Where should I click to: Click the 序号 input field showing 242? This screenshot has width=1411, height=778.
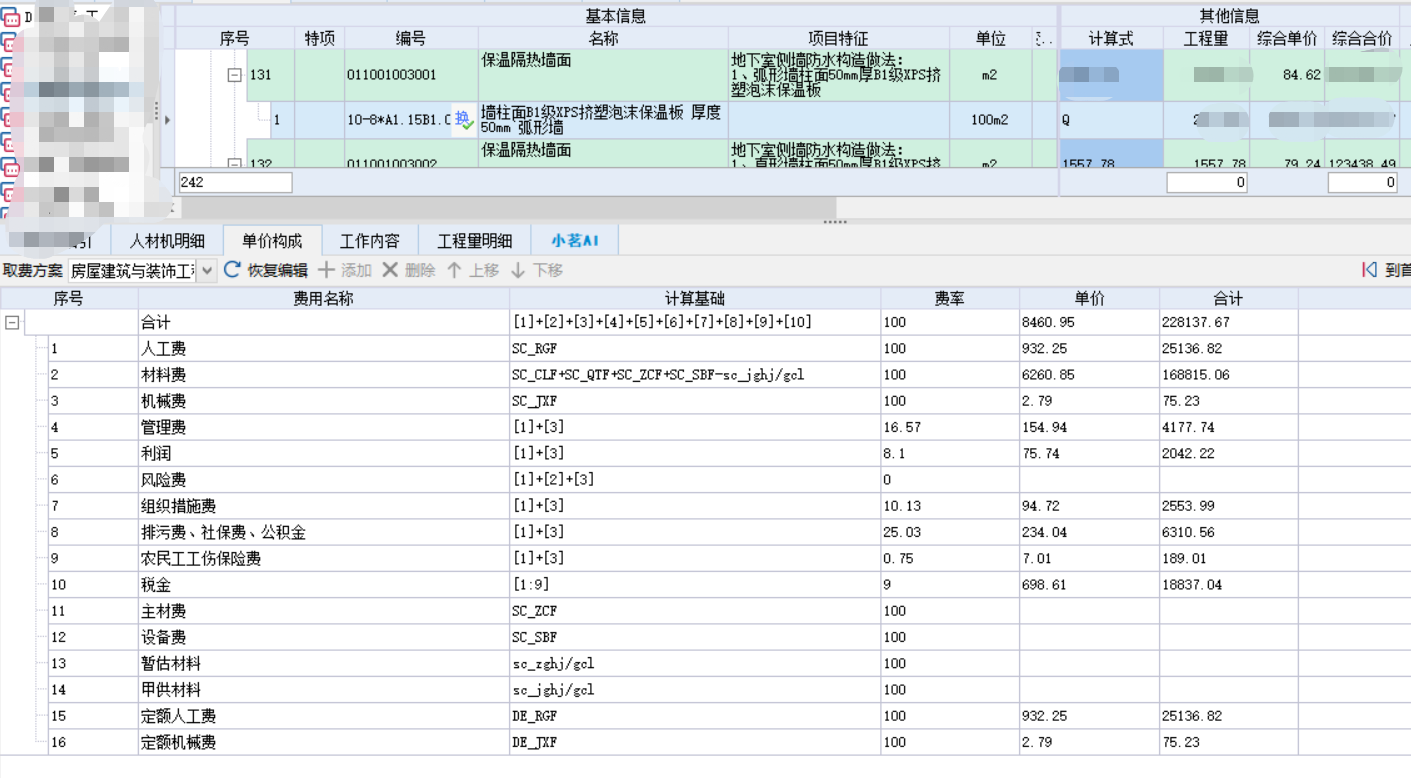[x=235, y=183]
